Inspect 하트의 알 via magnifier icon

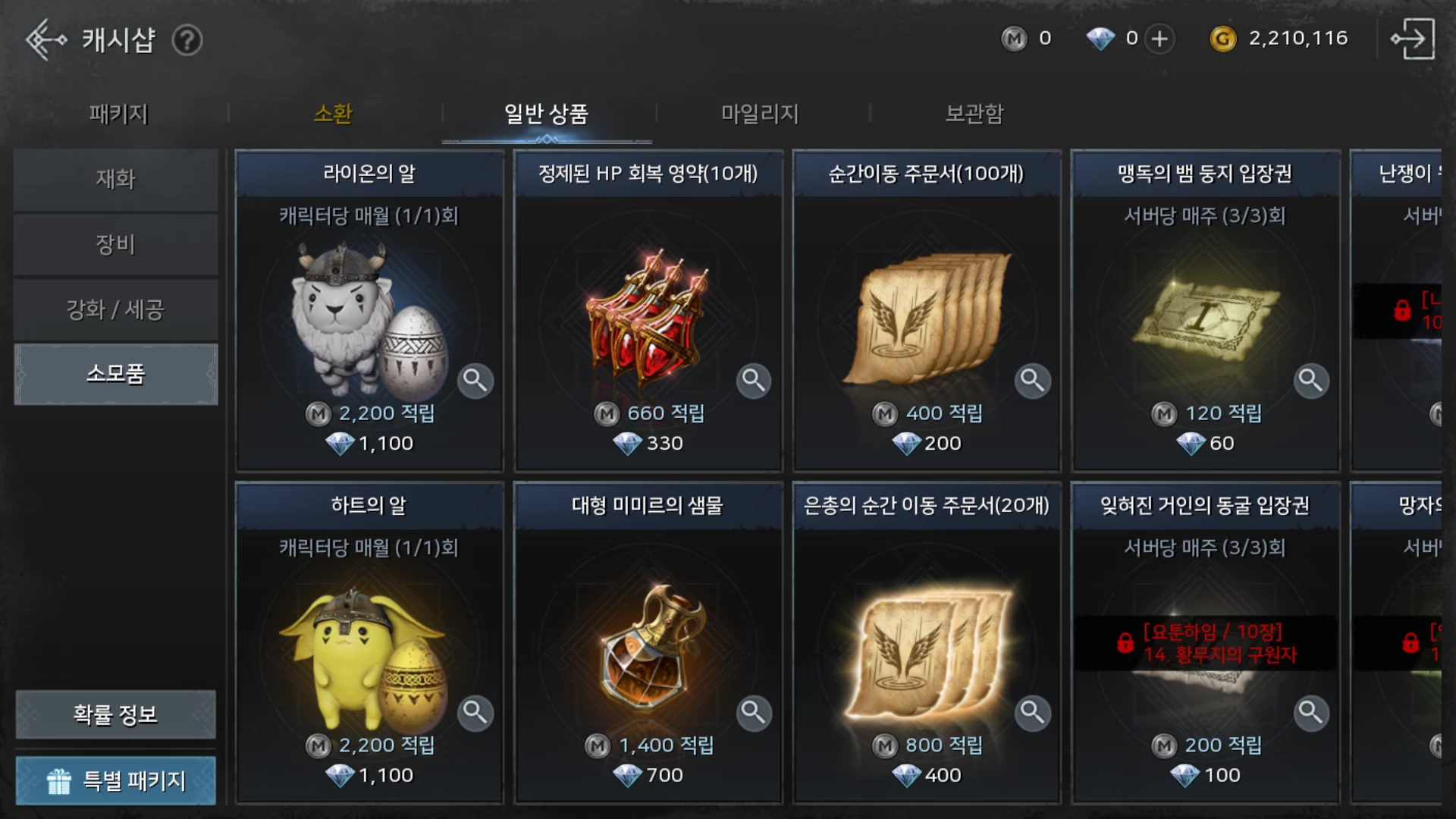click(x=475, y=713)
